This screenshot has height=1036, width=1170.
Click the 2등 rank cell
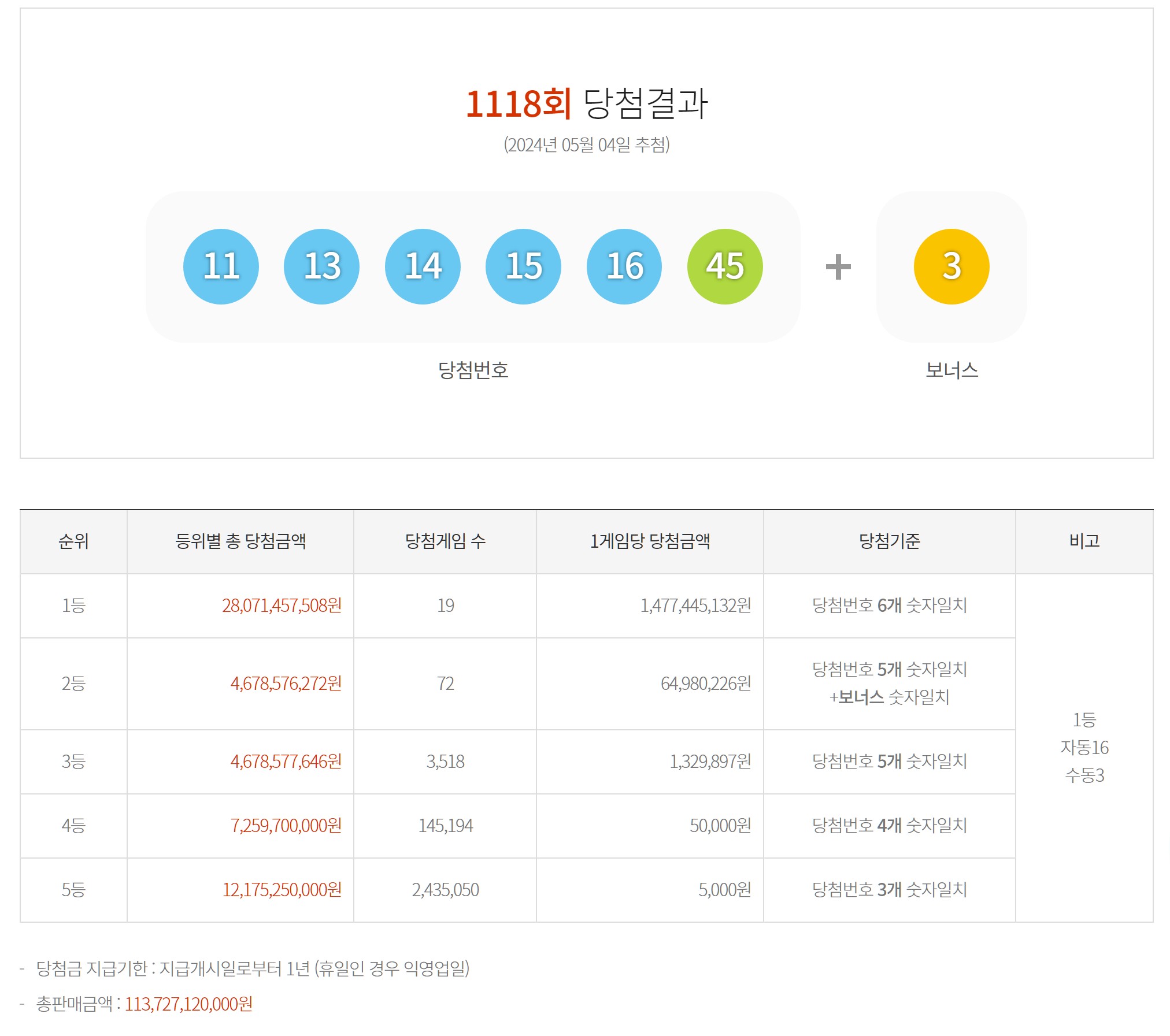73,684
